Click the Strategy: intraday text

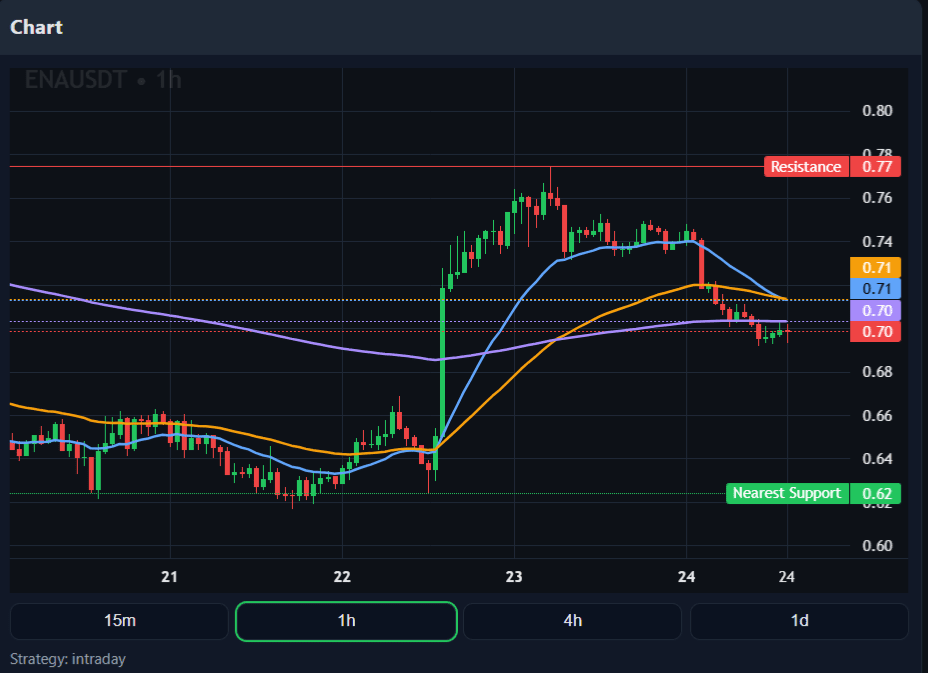pos(68,659)
